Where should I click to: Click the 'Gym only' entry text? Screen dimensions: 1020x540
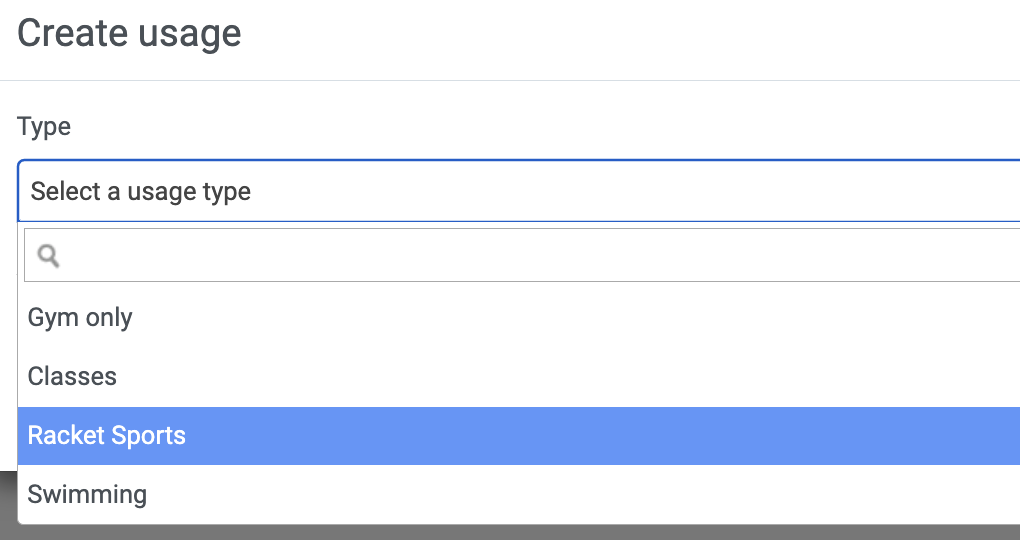point(80,317)
